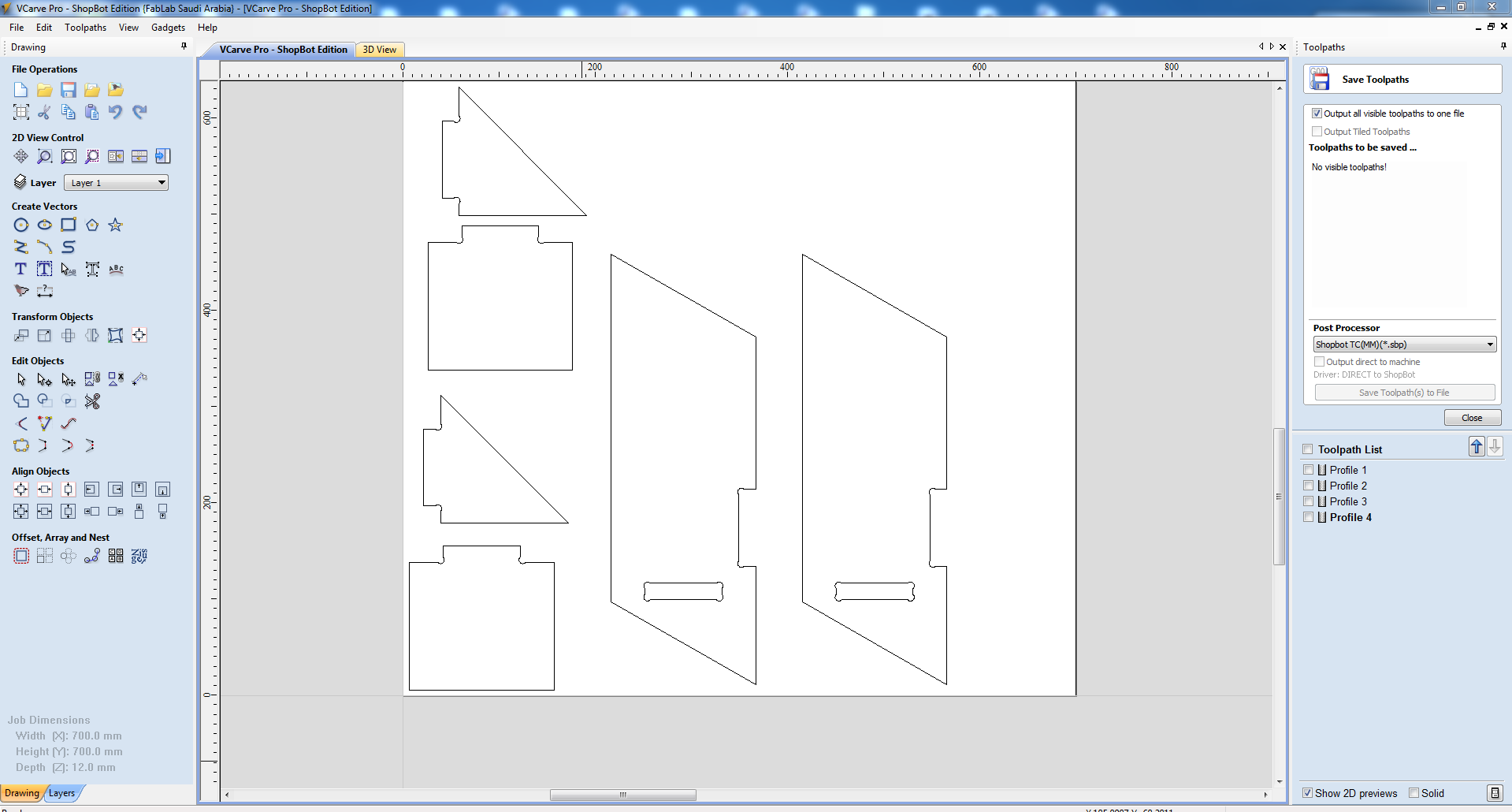
Task: Select the Draw Circle tool
Action: [x=21, y=225]
